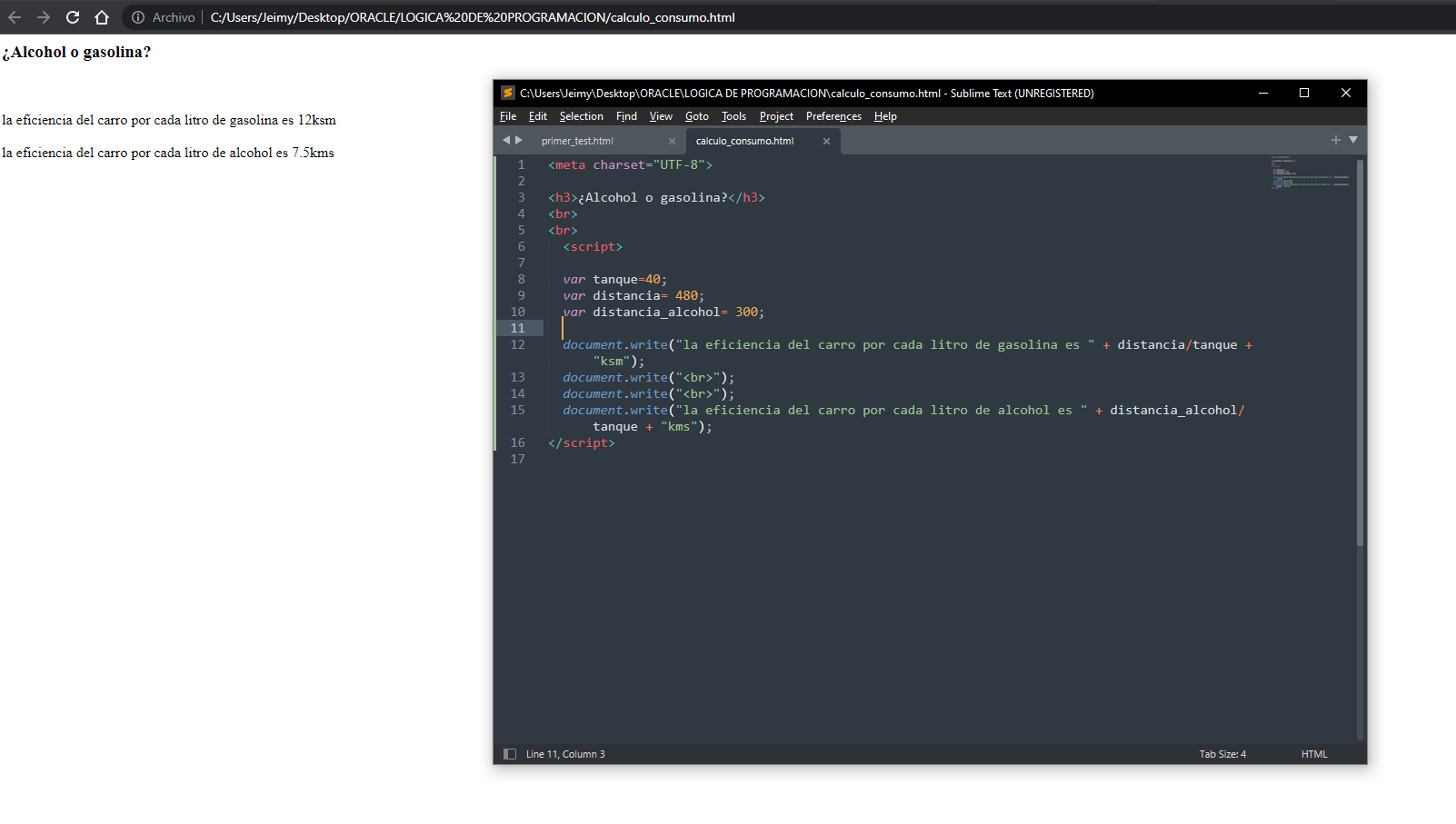The width and height of the screenshot is (1456, 824).
Task: Click document.write br on line 14
Action: point(648,393)
